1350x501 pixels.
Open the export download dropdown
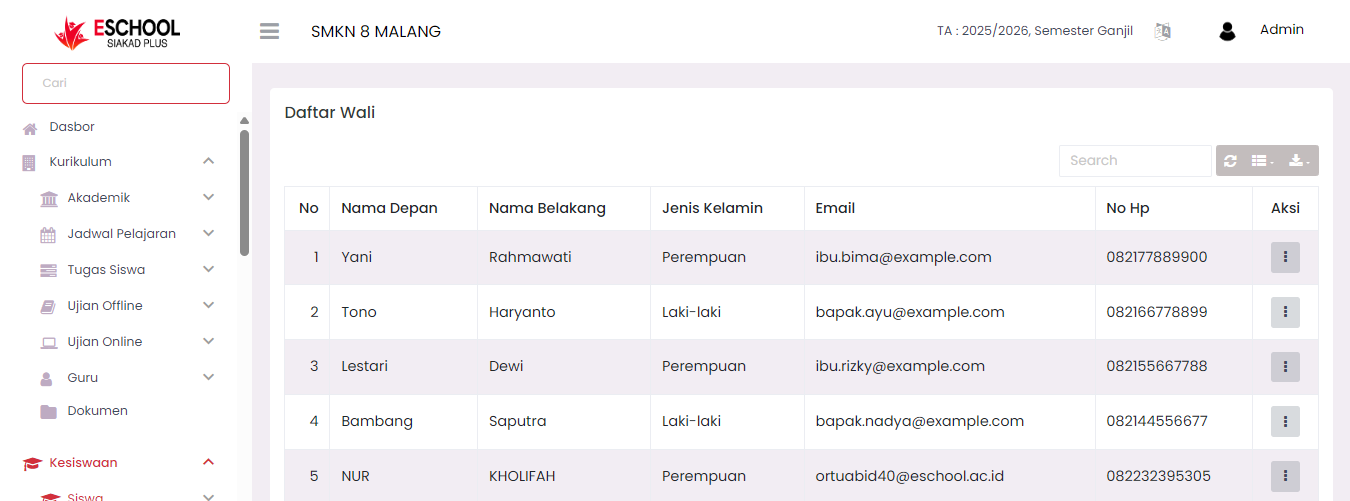pyautogui.click(x=1299, y=161)
